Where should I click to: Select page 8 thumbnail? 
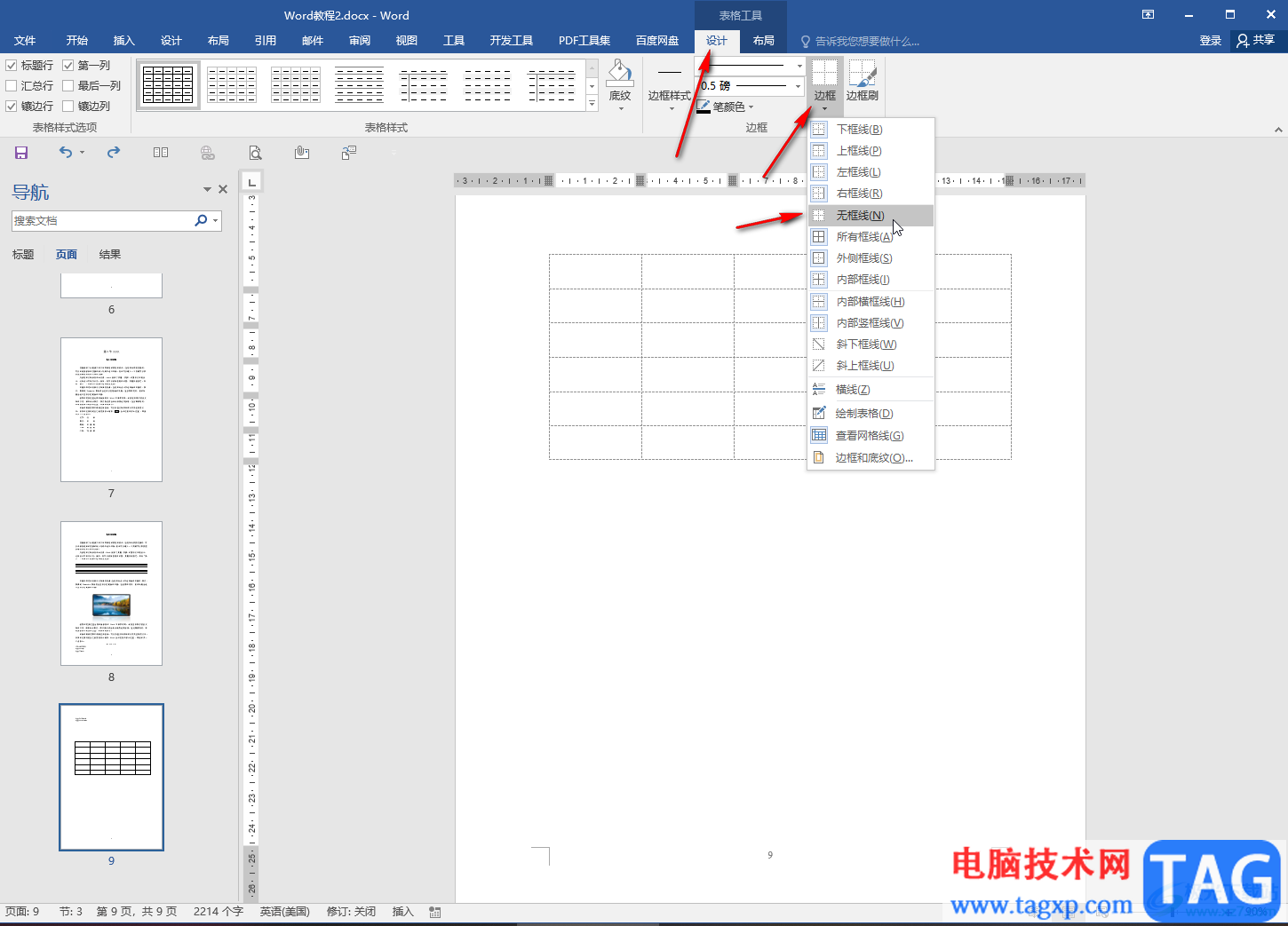pos(111,593)
